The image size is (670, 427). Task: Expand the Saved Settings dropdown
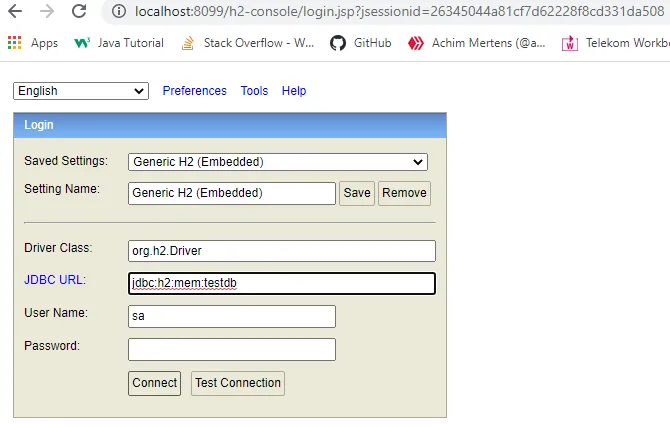(x=278, y=162)
